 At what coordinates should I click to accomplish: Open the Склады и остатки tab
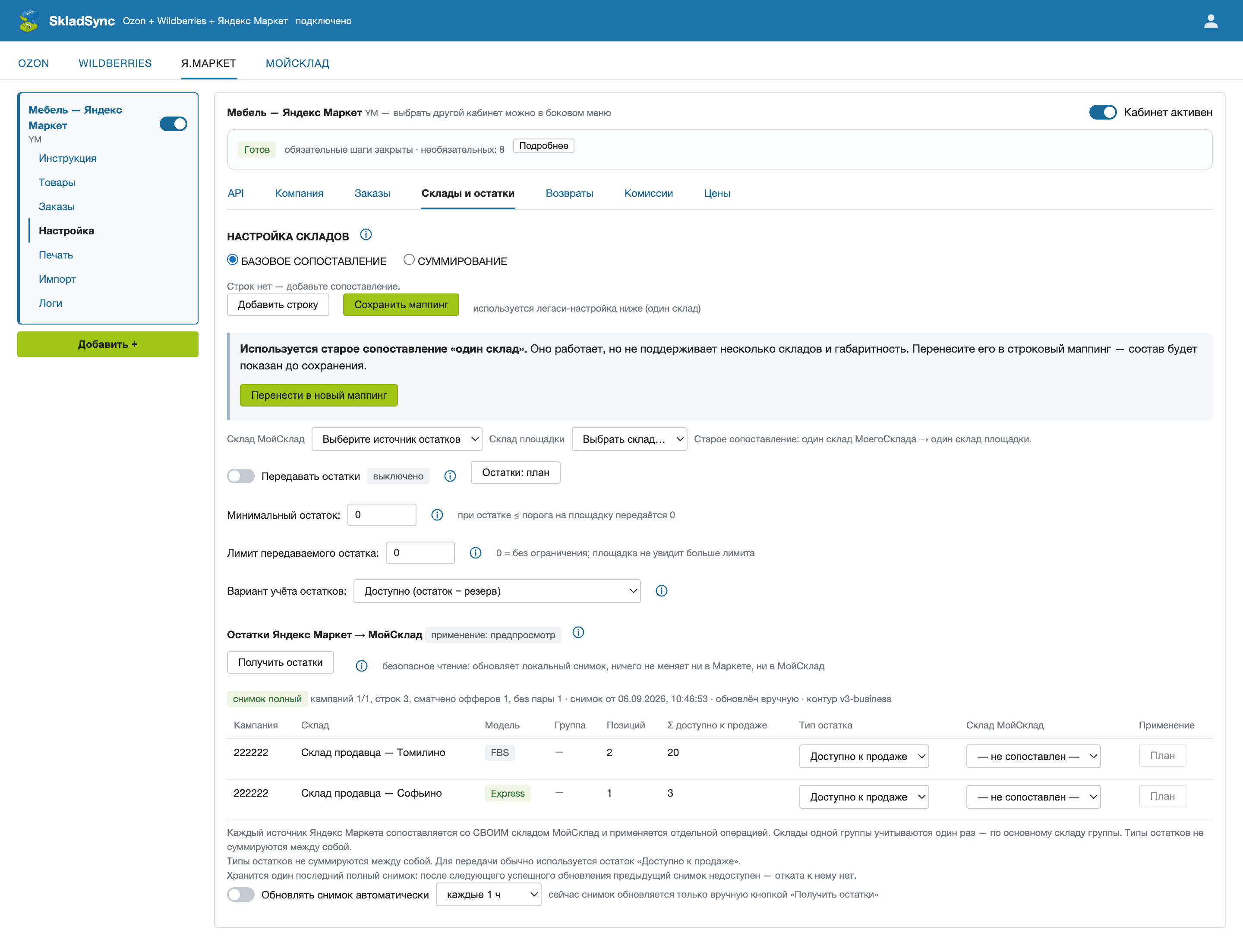pos(468,193)
